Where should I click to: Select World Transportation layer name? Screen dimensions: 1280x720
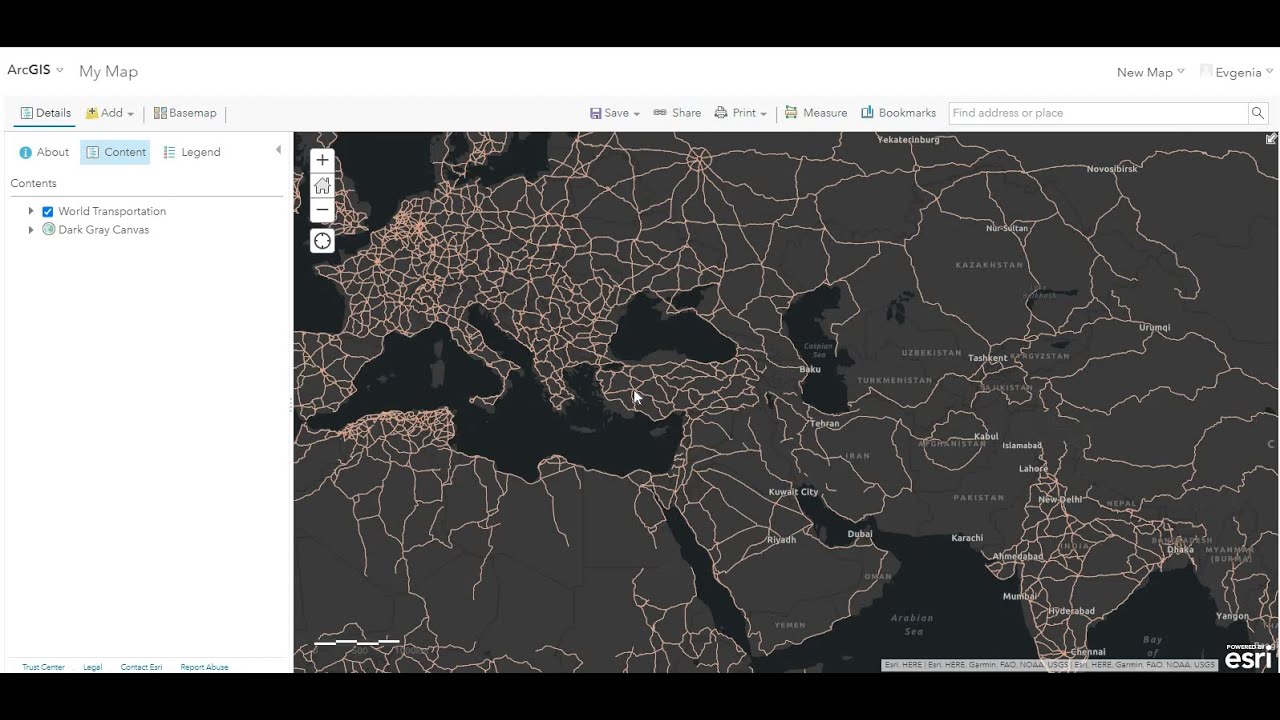point(112,211)
